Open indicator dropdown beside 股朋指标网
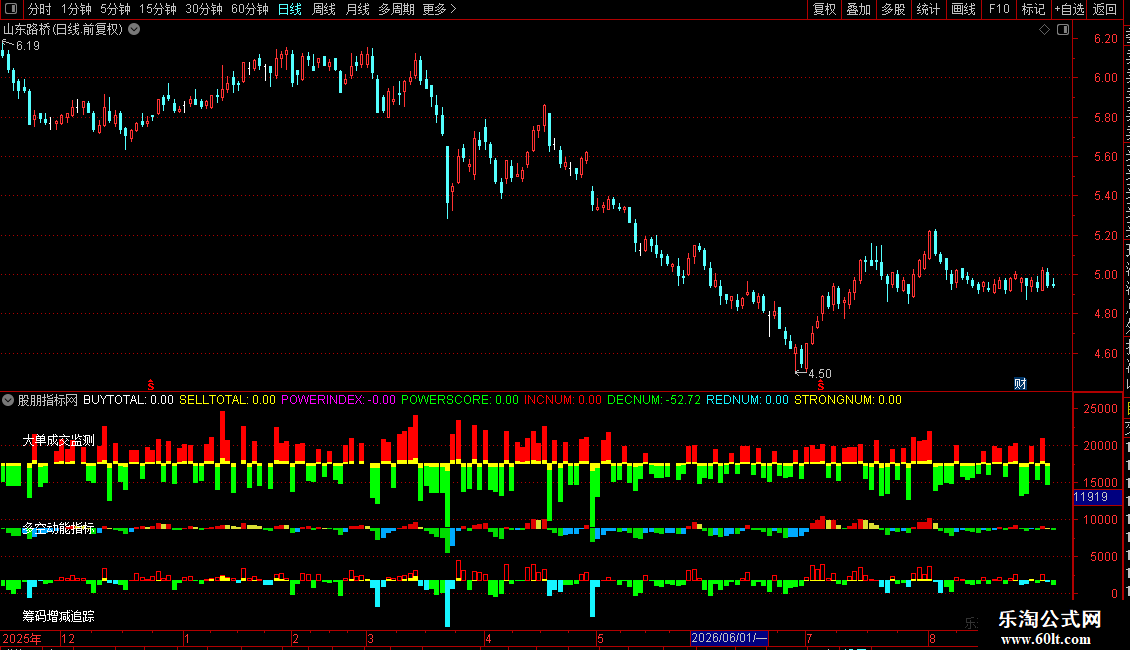This screenshot has width=1130, height=650. pyautogui.click(x=8, y=400)
